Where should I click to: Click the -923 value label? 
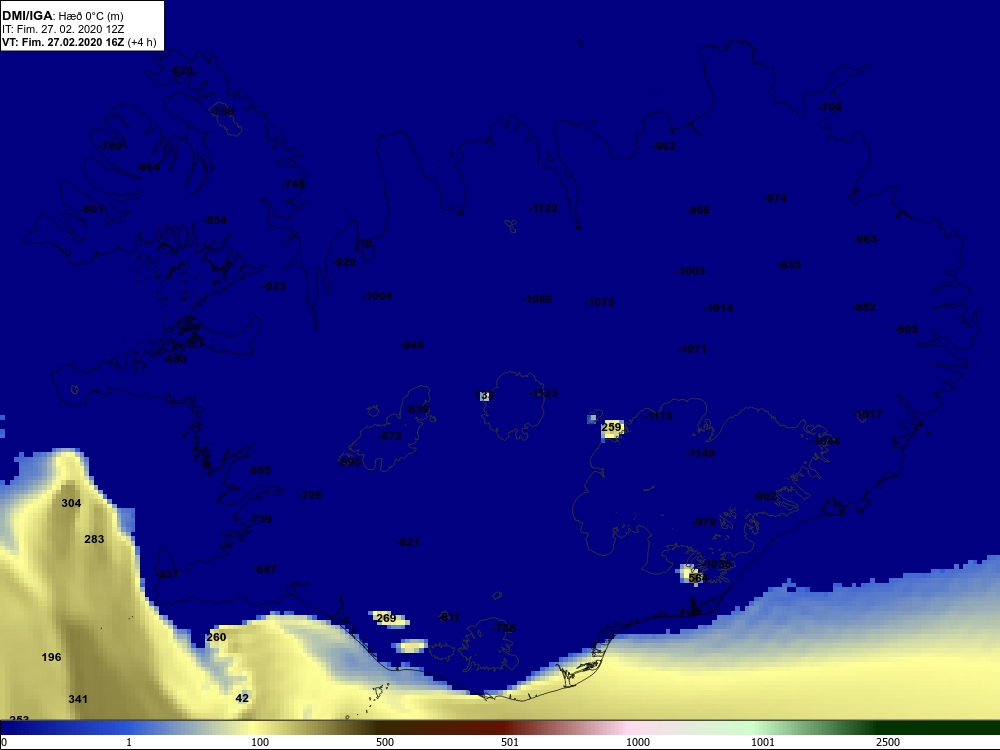275,286
